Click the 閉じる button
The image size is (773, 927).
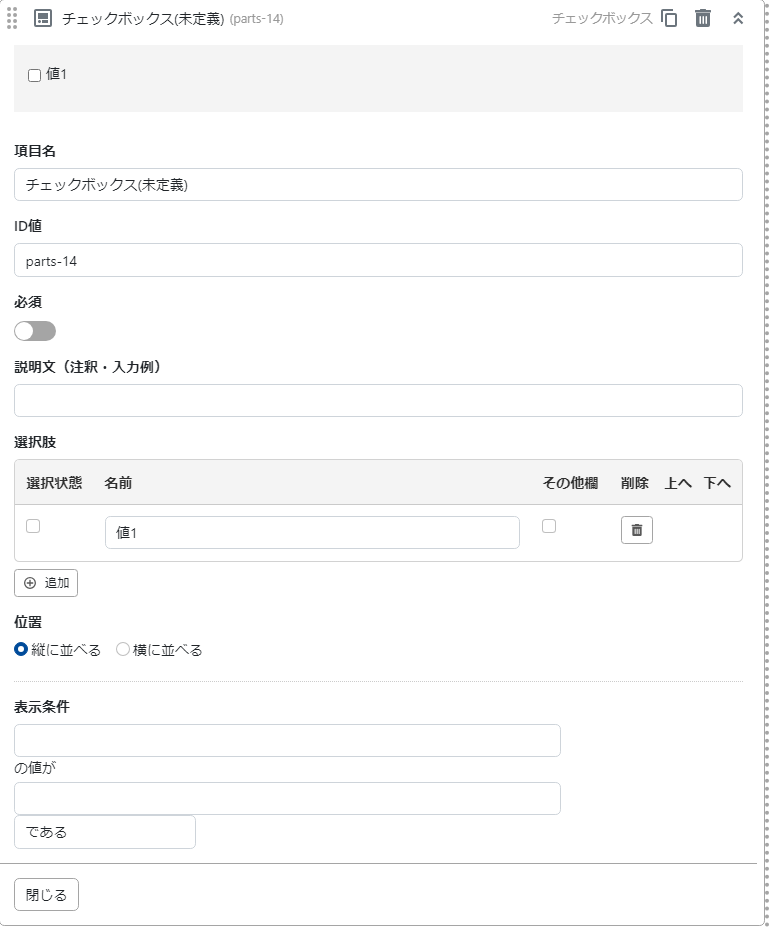(x=46, y=895)
